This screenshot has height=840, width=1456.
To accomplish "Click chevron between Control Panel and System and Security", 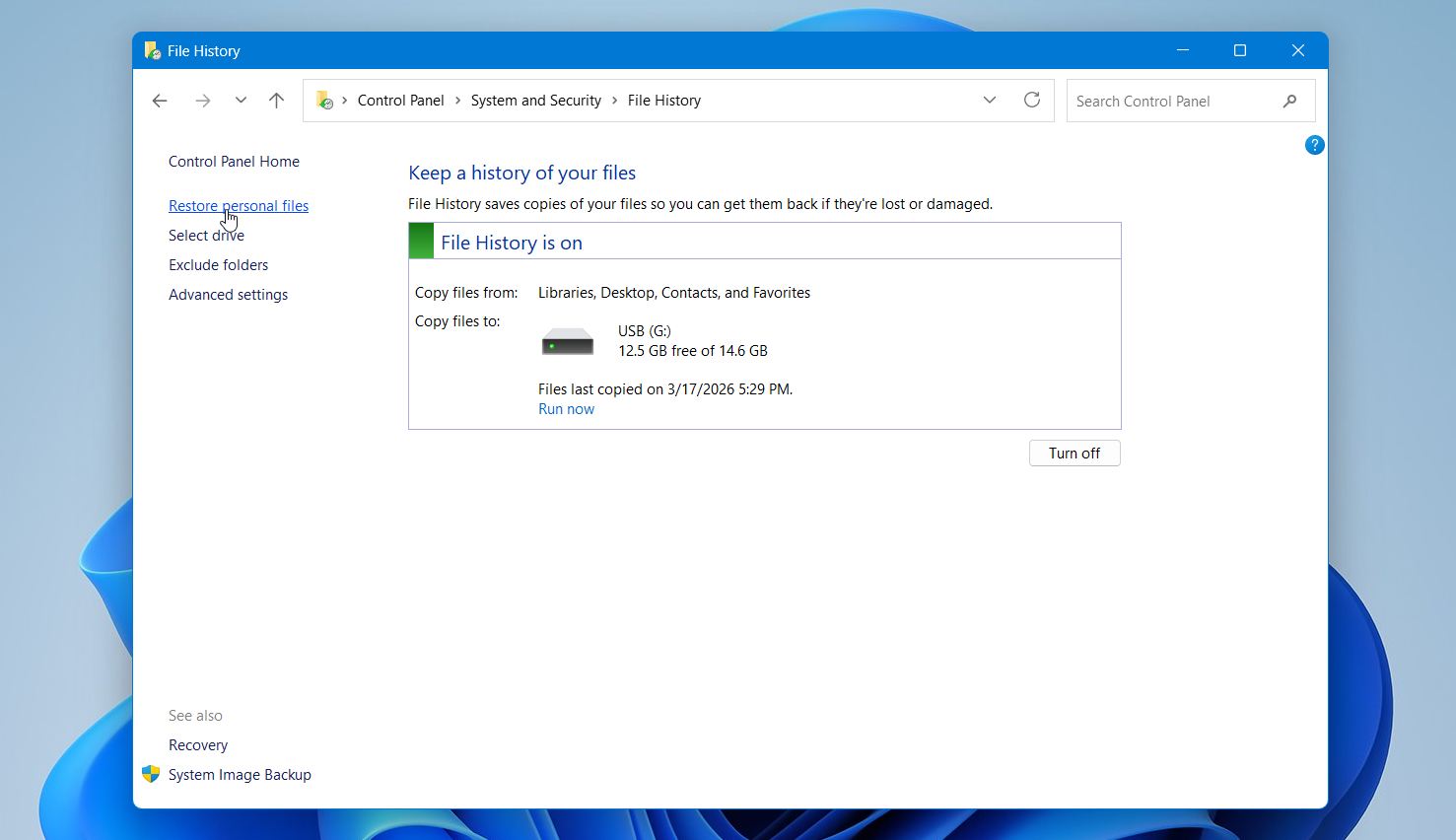I will tap(456, 100).
